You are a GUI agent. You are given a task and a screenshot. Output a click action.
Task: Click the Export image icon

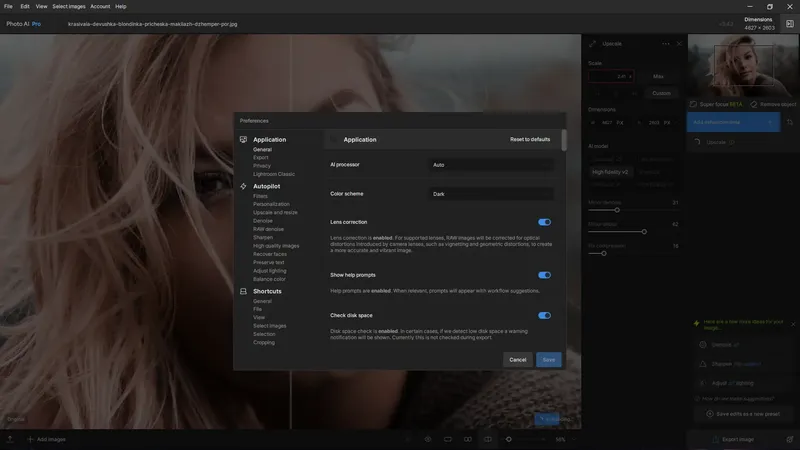point(715,439)
